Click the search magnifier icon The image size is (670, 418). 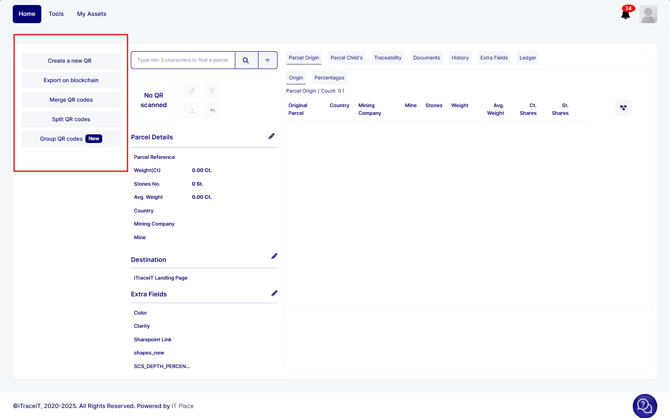coord(246,60)
